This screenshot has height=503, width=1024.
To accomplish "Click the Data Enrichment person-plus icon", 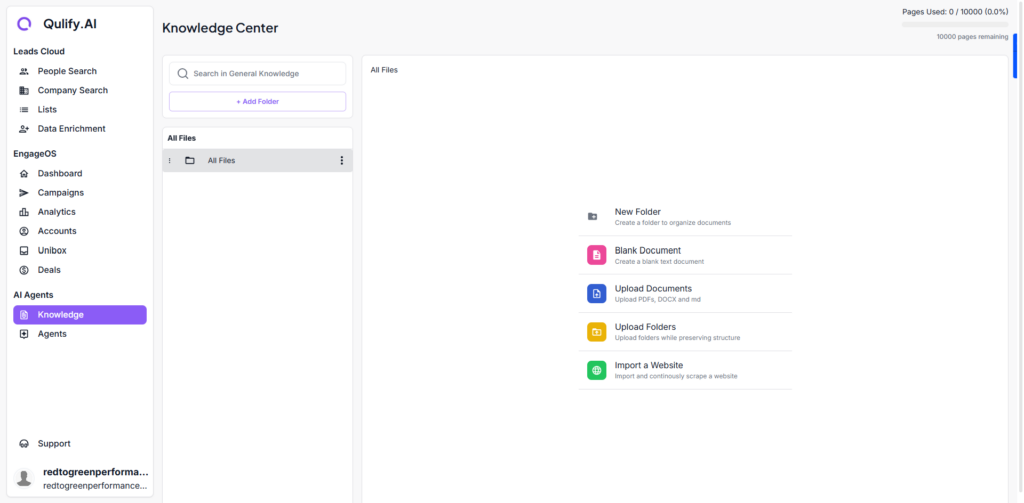I will [24, 129].
